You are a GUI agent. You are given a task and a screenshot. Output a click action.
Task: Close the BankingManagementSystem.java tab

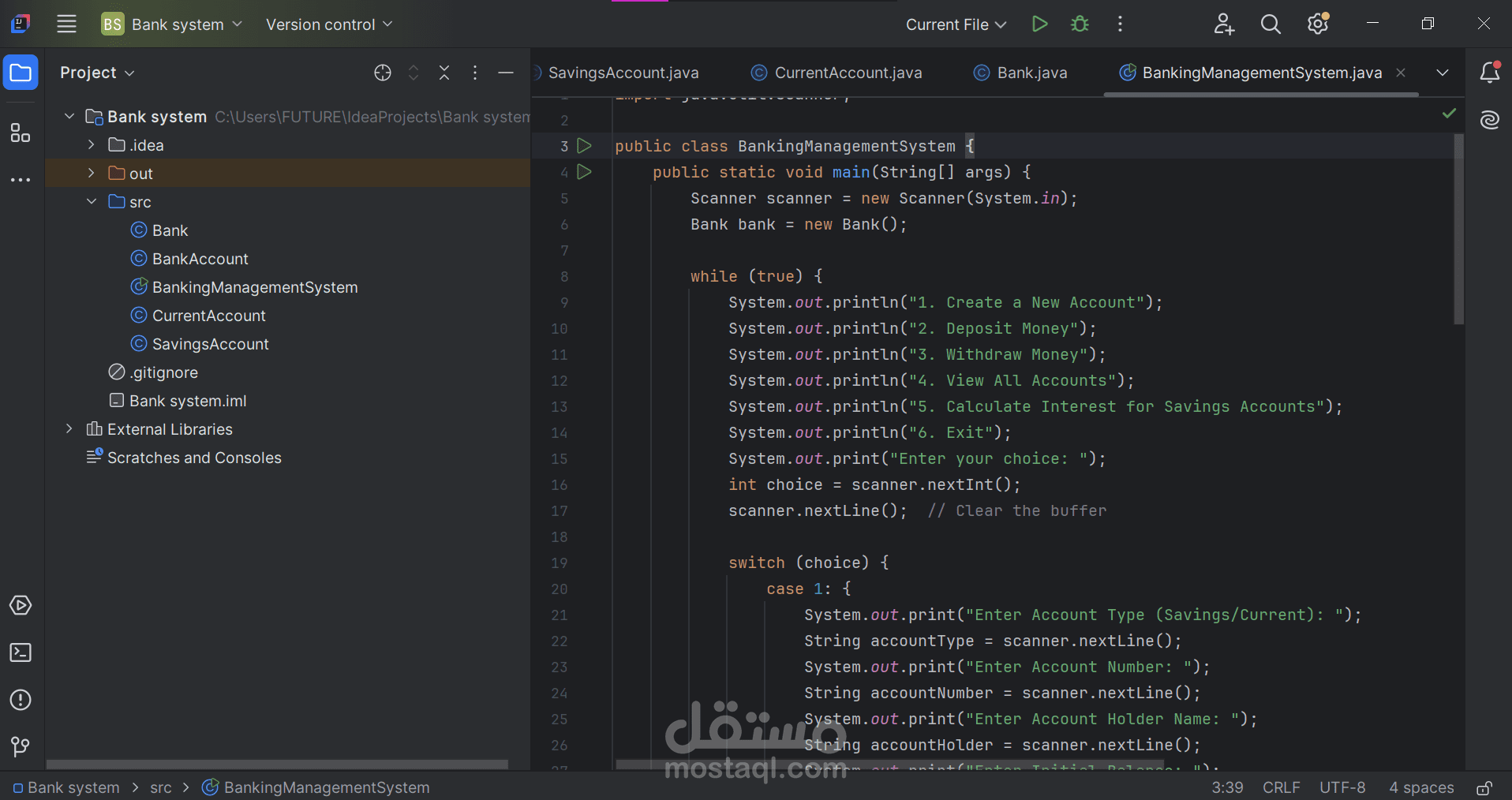pyautogui.click(x=1401, y=73)
